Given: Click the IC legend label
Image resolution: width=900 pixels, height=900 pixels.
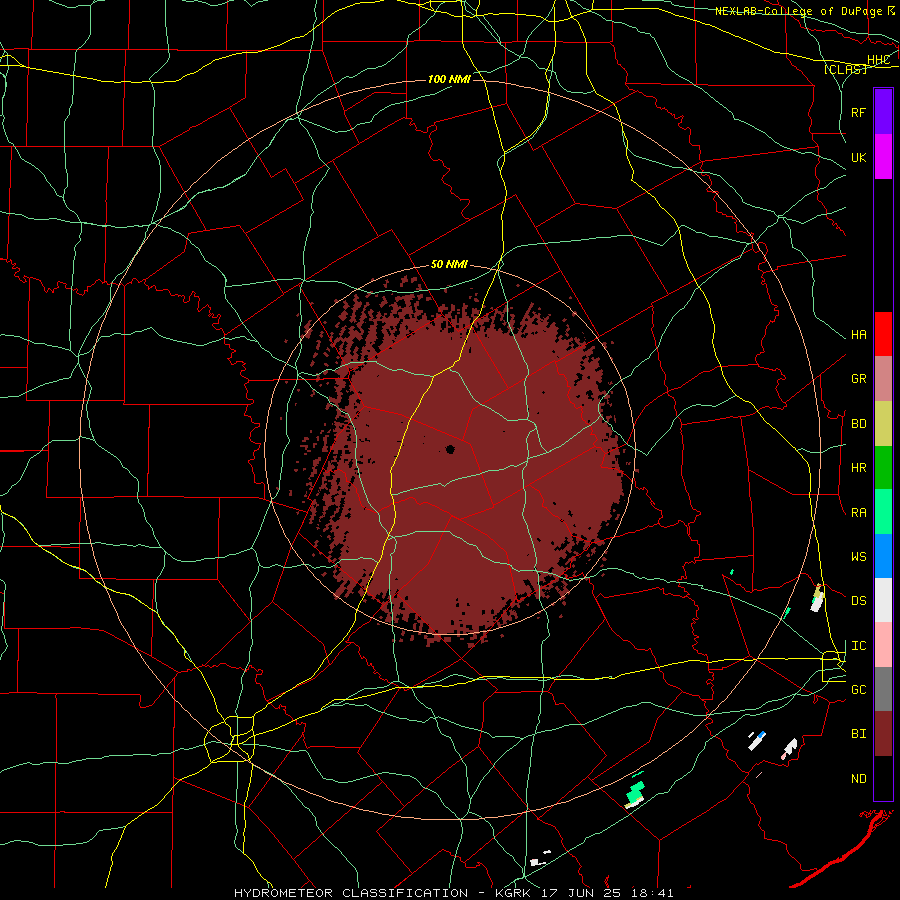Looking at the screenshot, I should click(858, 646).
